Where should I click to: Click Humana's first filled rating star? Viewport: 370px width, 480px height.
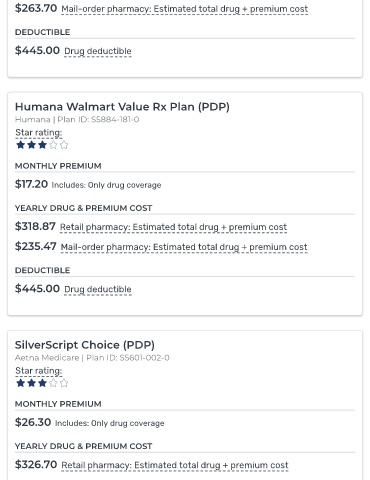21,145
